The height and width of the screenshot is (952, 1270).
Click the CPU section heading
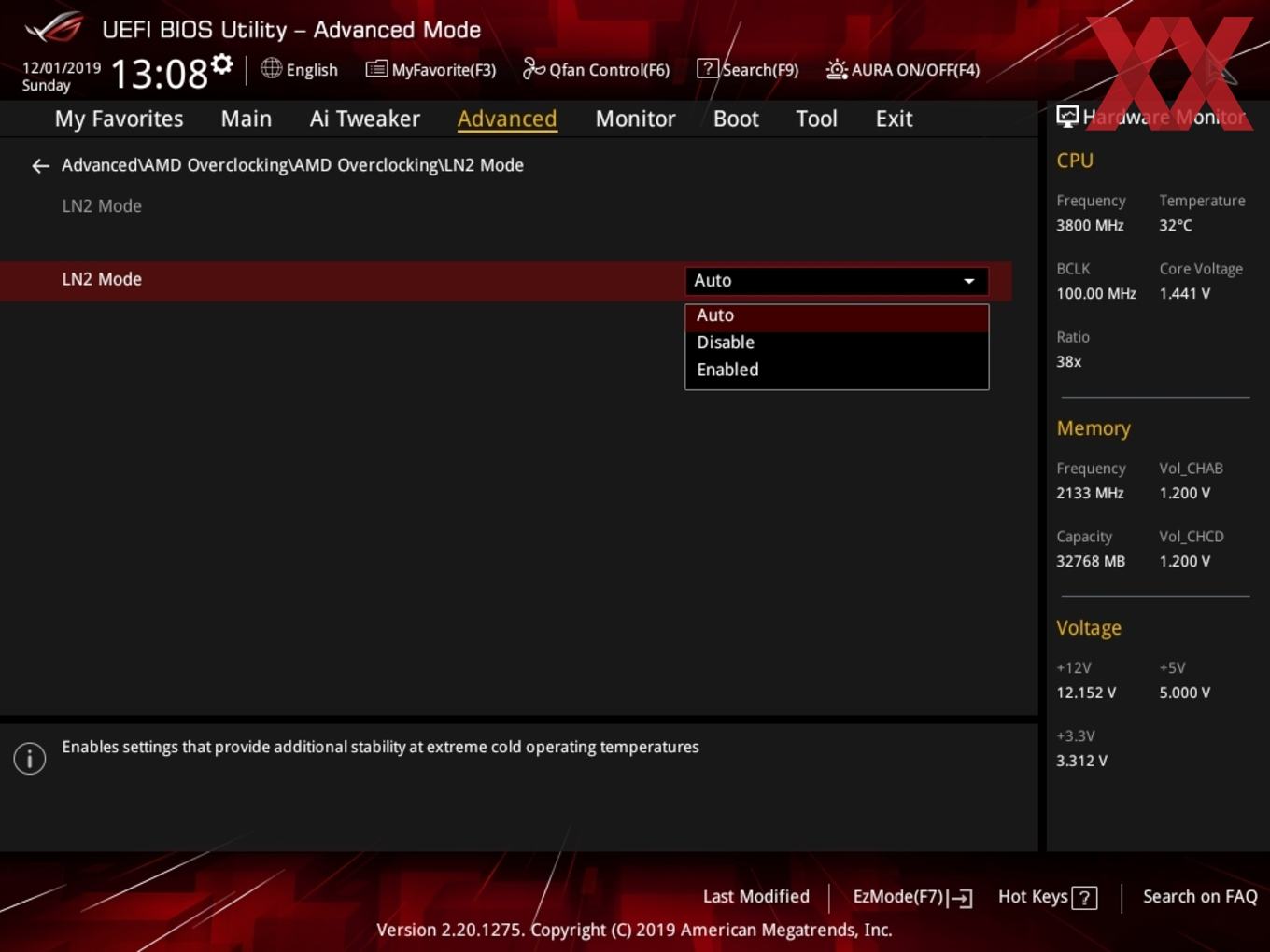[1075, 161]
